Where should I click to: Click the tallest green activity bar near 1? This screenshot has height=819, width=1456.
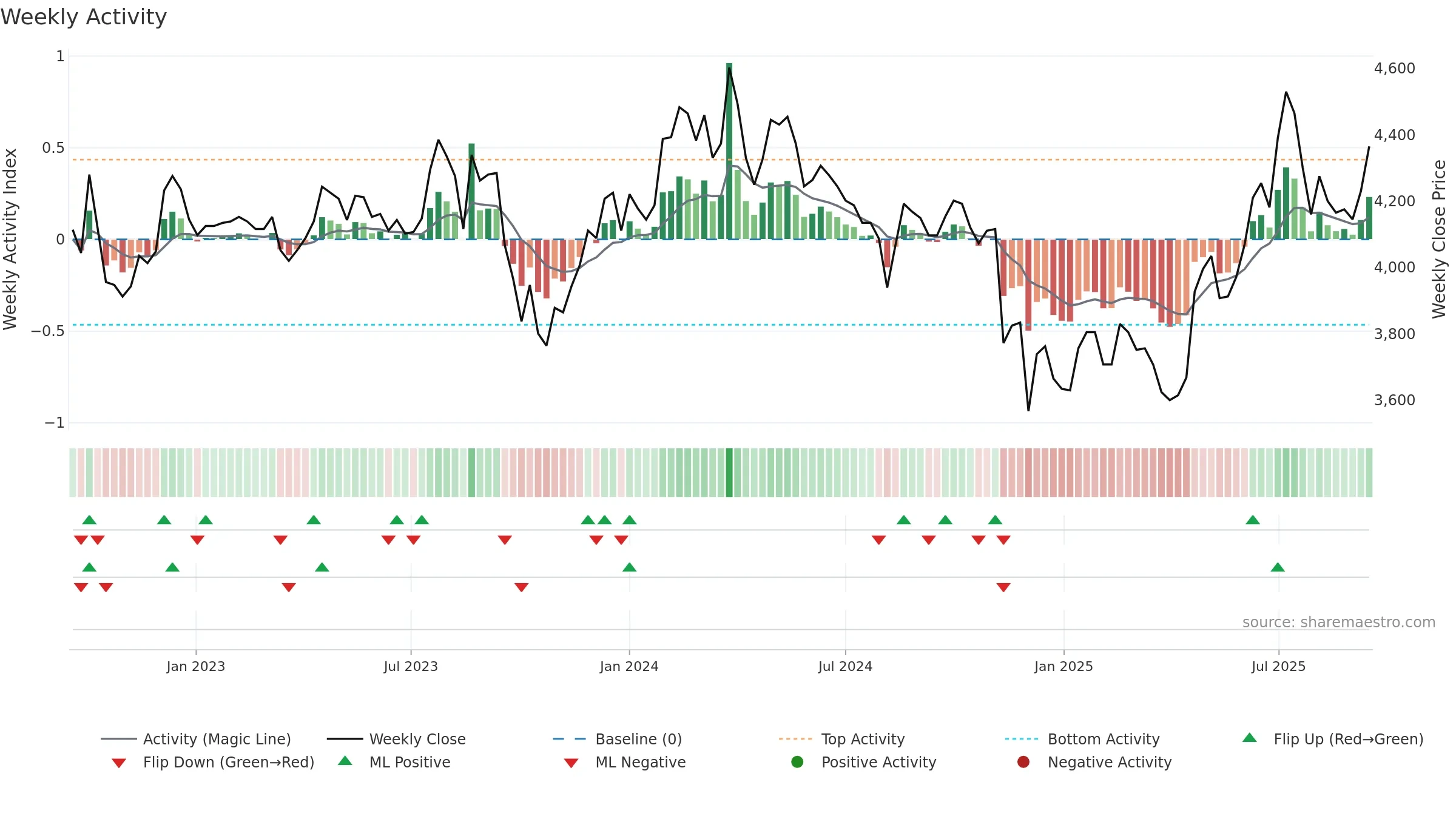[x=729, y=151]
